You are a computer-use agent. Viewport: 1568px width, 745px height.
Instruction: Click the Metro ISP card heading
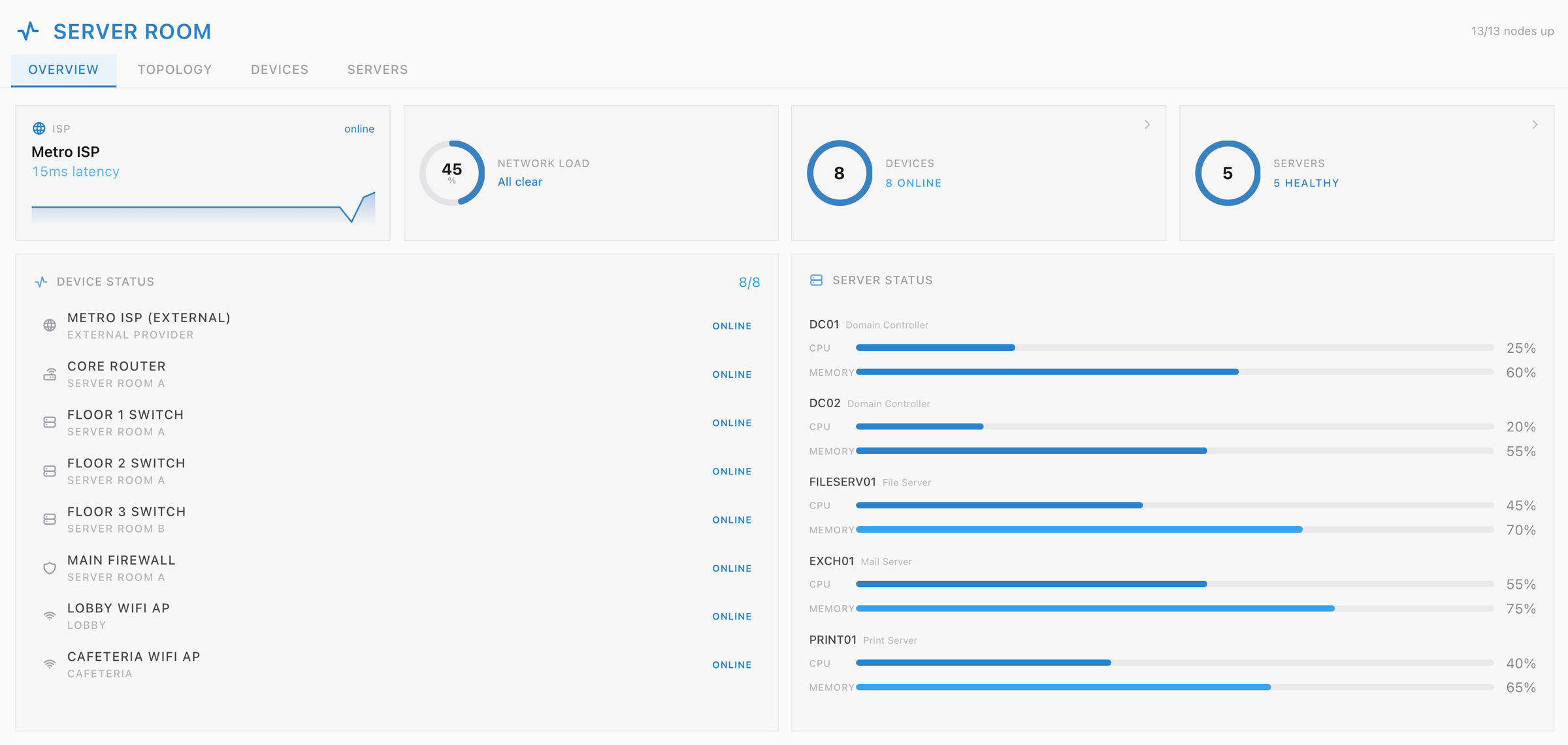(65, 152)
